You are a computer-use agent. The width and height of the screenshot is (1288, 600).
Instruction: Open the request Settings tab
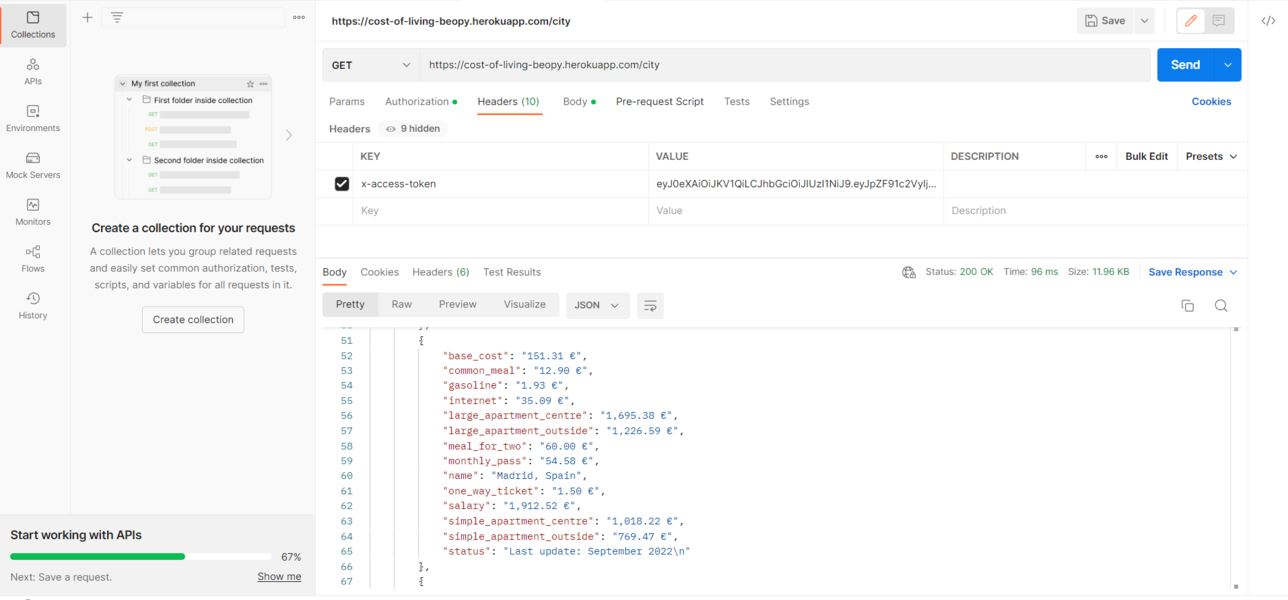click(x=789, y=102)
